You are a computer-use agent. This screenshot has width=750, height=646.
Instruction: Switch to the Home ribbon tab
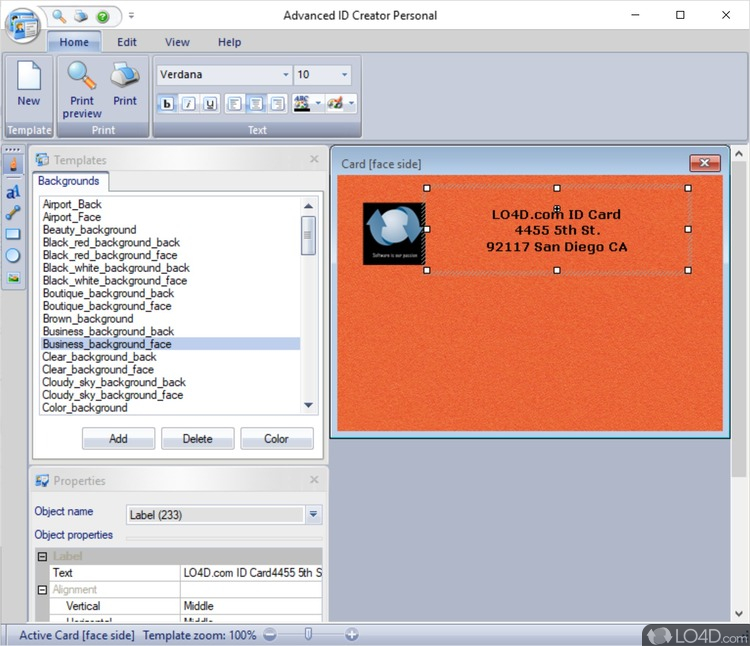(74, 42)
